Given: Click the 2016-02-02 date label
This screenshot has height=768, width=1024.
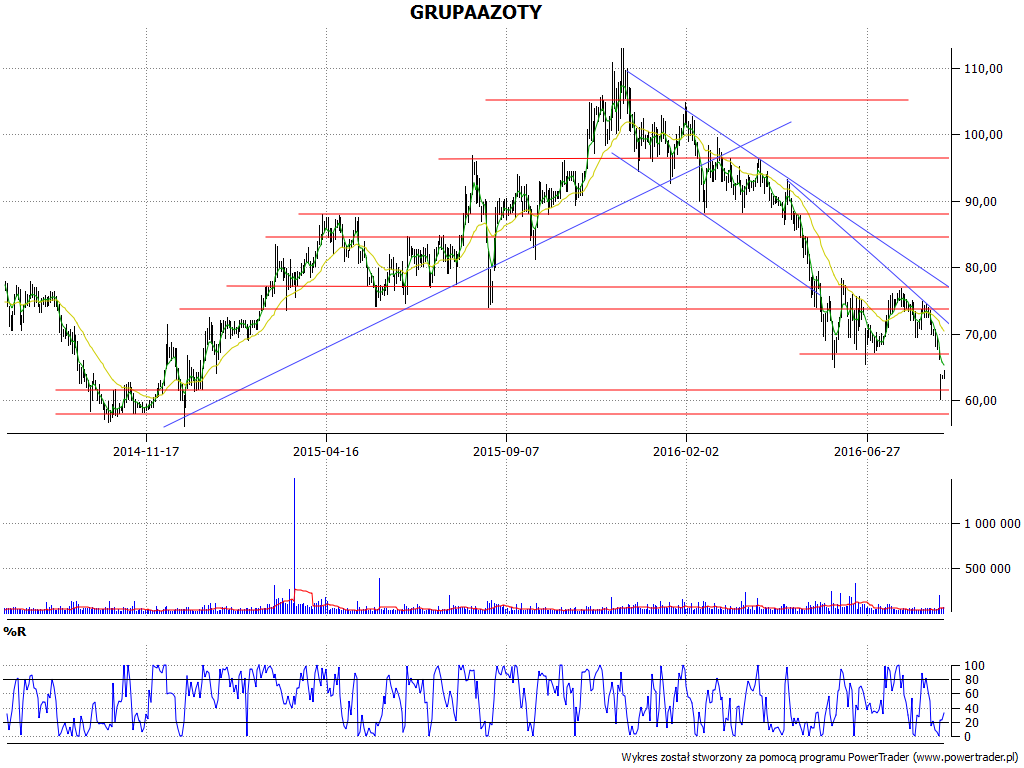Looking at the screenshot, I should click(x=686, y=451).
